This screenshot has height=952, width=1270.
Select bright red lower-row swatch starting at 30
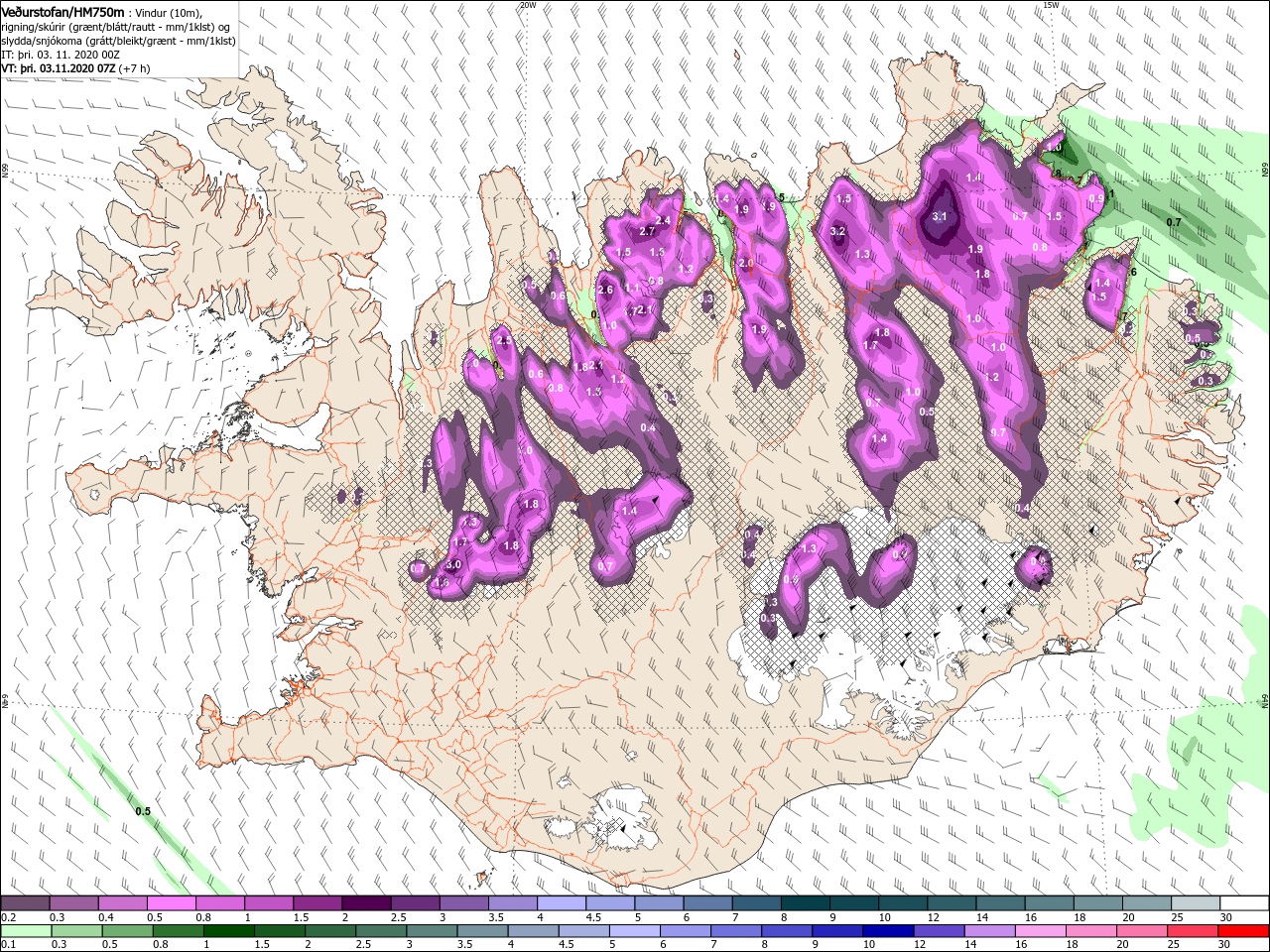click(x=1242, y=931)
